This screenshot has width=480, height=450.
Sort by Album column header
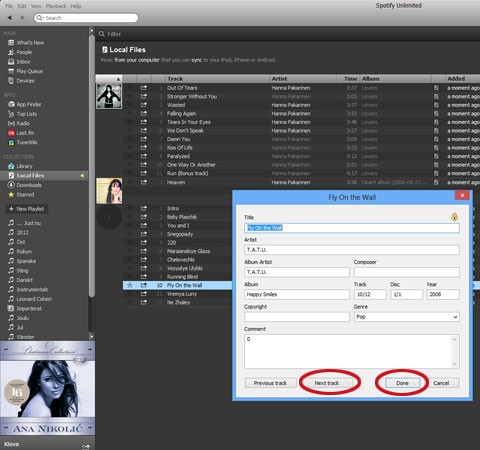pos(396,79)
